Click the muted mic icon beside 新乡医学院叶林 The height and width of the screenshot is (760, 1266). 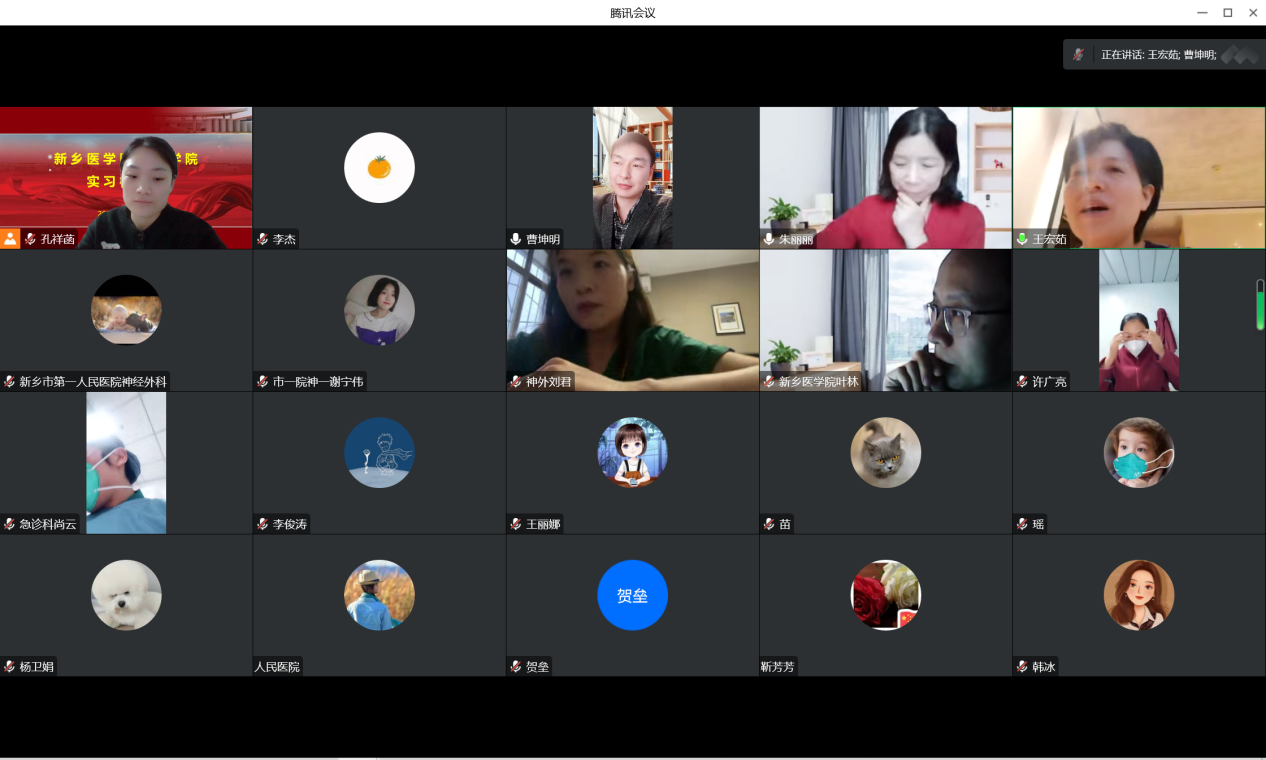[769, 382]
